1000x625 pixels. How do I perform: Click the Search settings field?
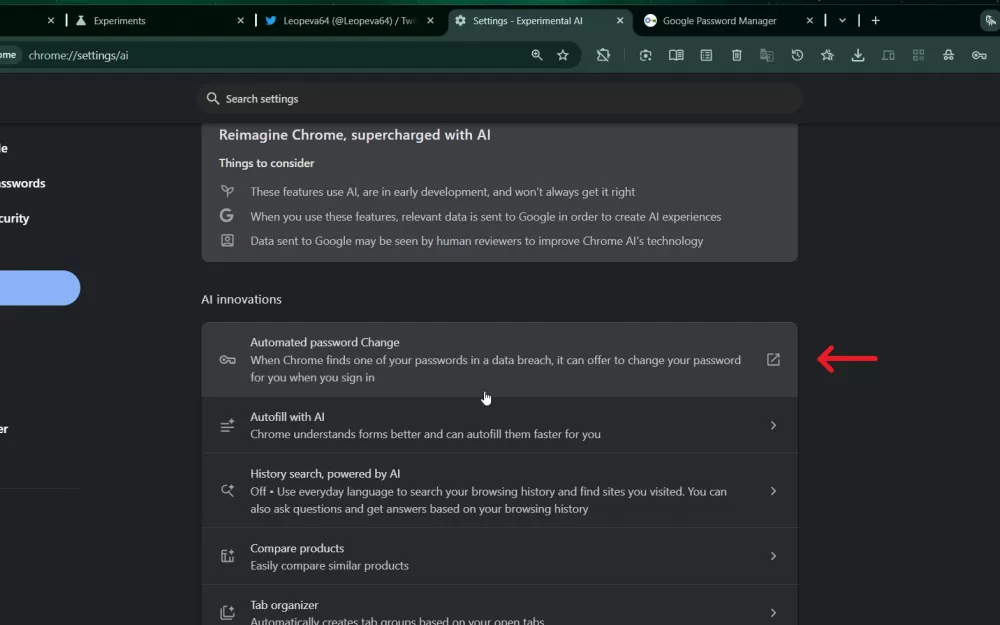(500, 99)
